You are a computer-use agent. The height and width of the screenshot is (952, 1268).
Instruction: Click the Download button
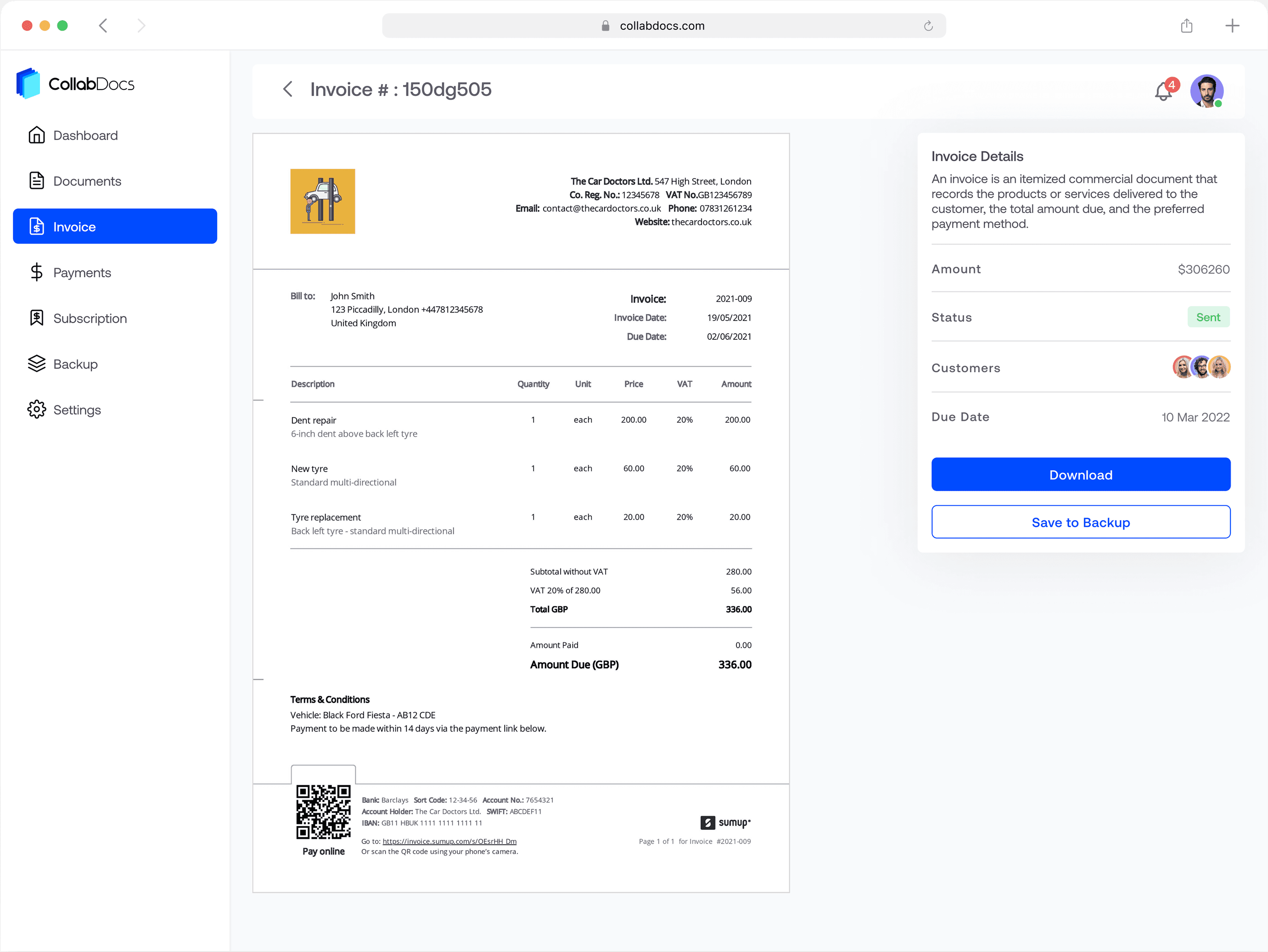pos(1081,475)
